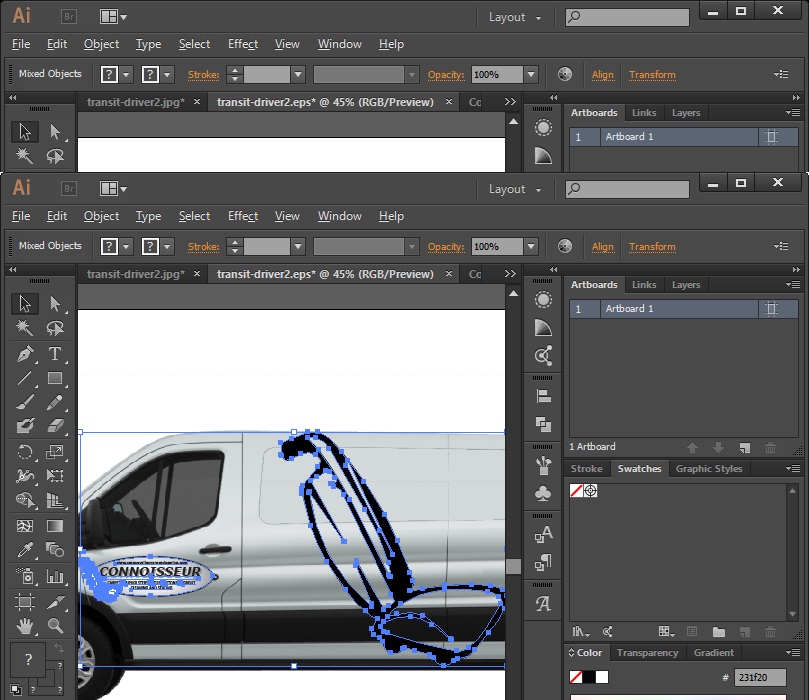Activate the Rotate tool
The width and height of the screenshot is (809, 700).
[25, 452]
